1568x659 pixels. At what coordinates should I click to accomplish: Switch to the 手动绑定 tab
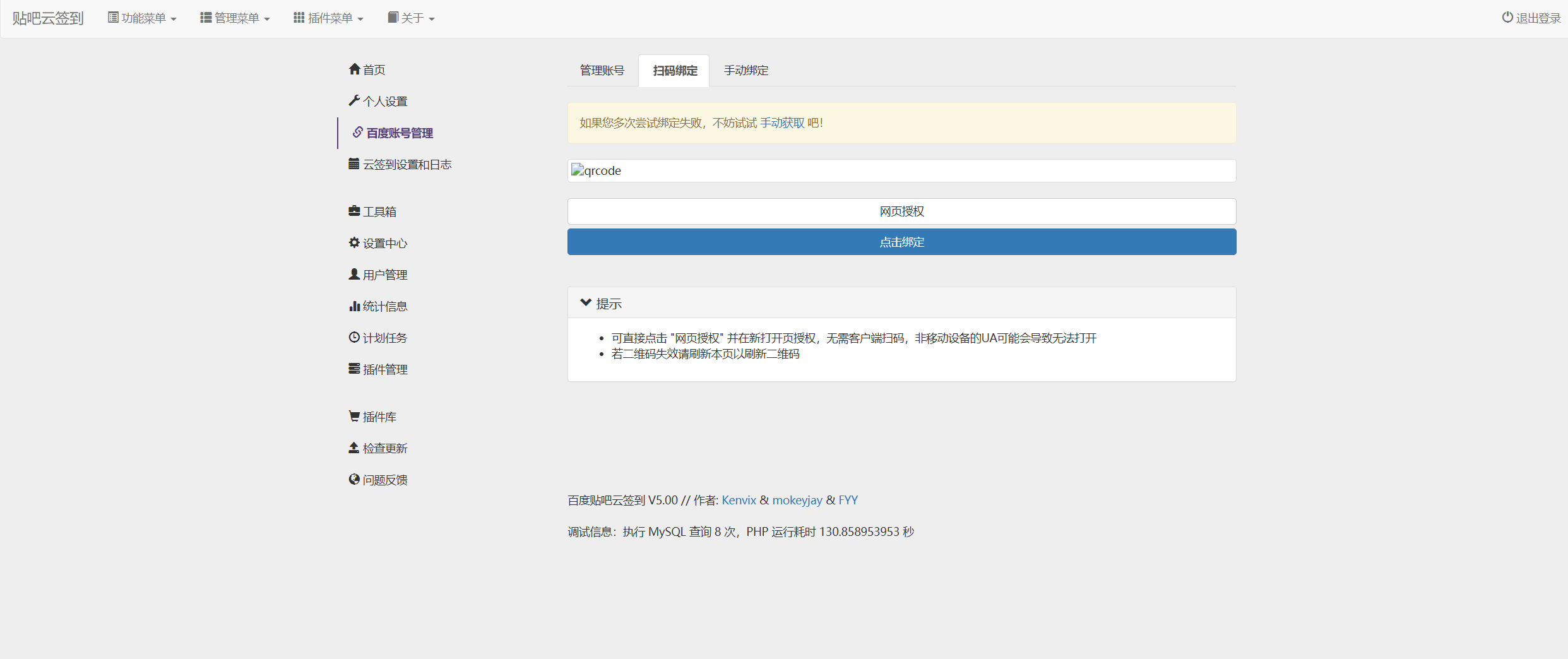(745, 70)
